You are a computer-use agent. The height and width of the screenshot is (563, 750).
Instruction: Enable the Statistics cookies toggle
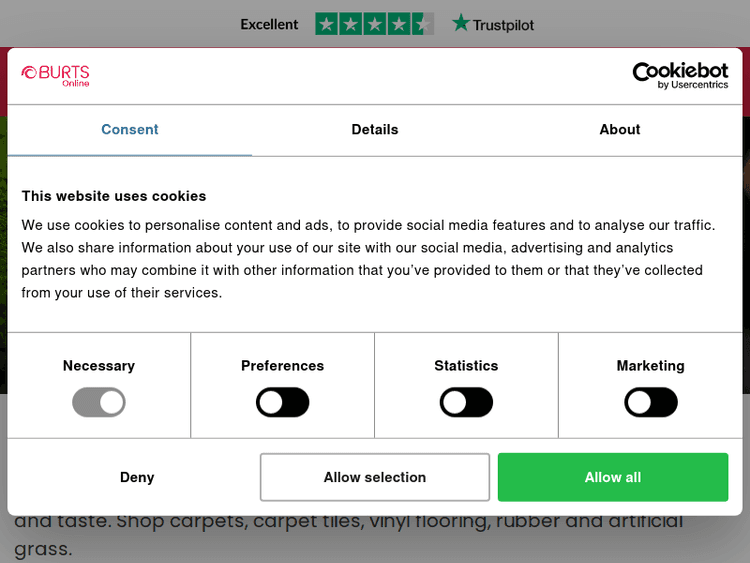click(466, 403)
